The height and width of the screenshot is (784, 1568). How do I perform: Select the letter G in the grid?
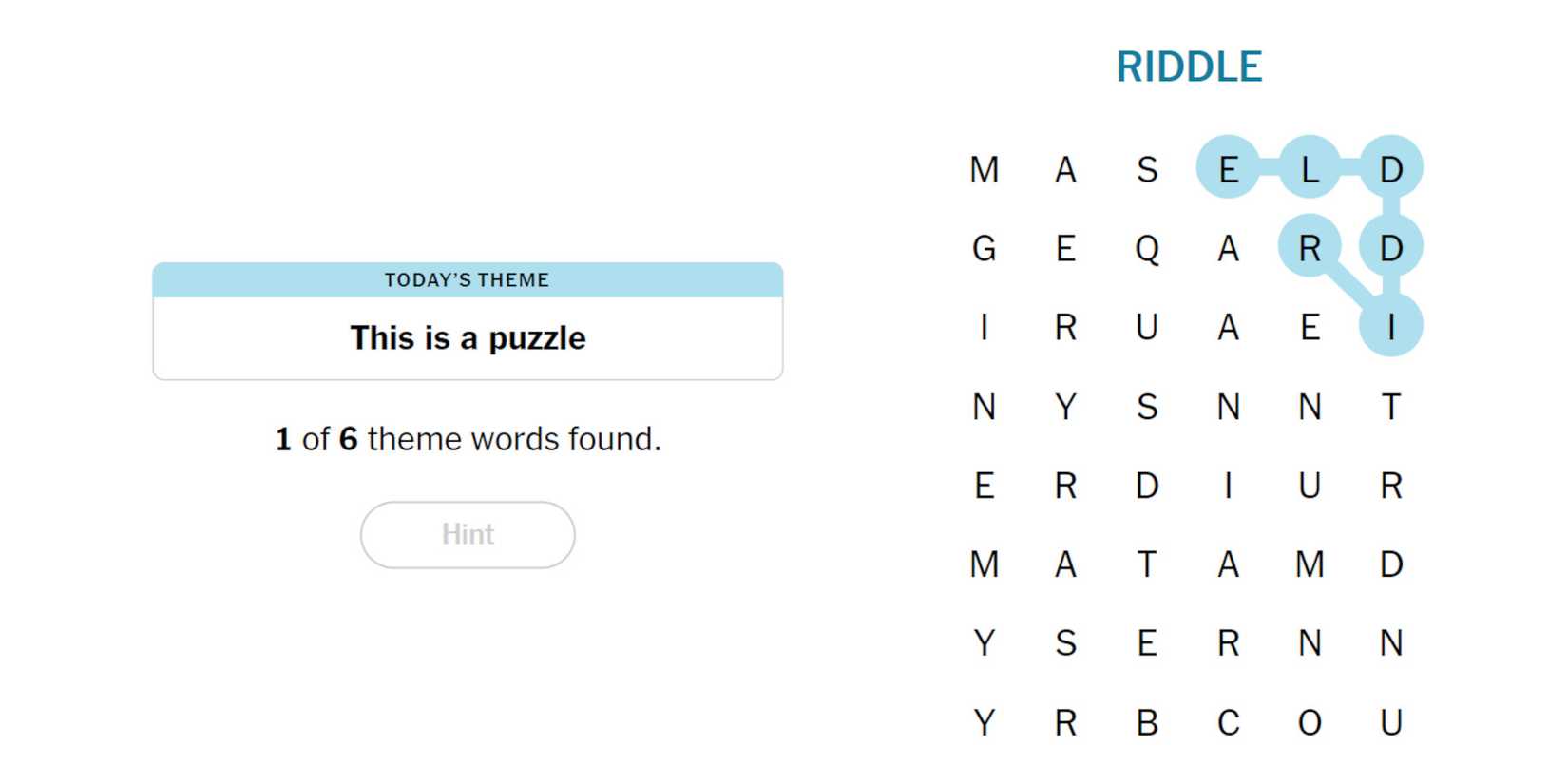[985, 249]
